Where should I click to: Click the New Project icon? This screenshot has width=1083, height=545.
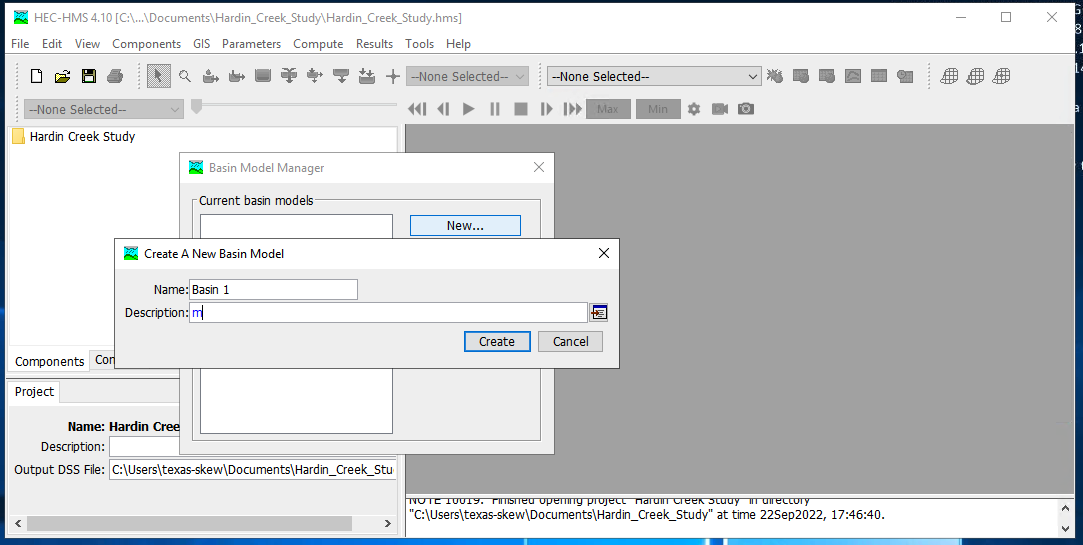pyautogui.click(x=37, y=77)
